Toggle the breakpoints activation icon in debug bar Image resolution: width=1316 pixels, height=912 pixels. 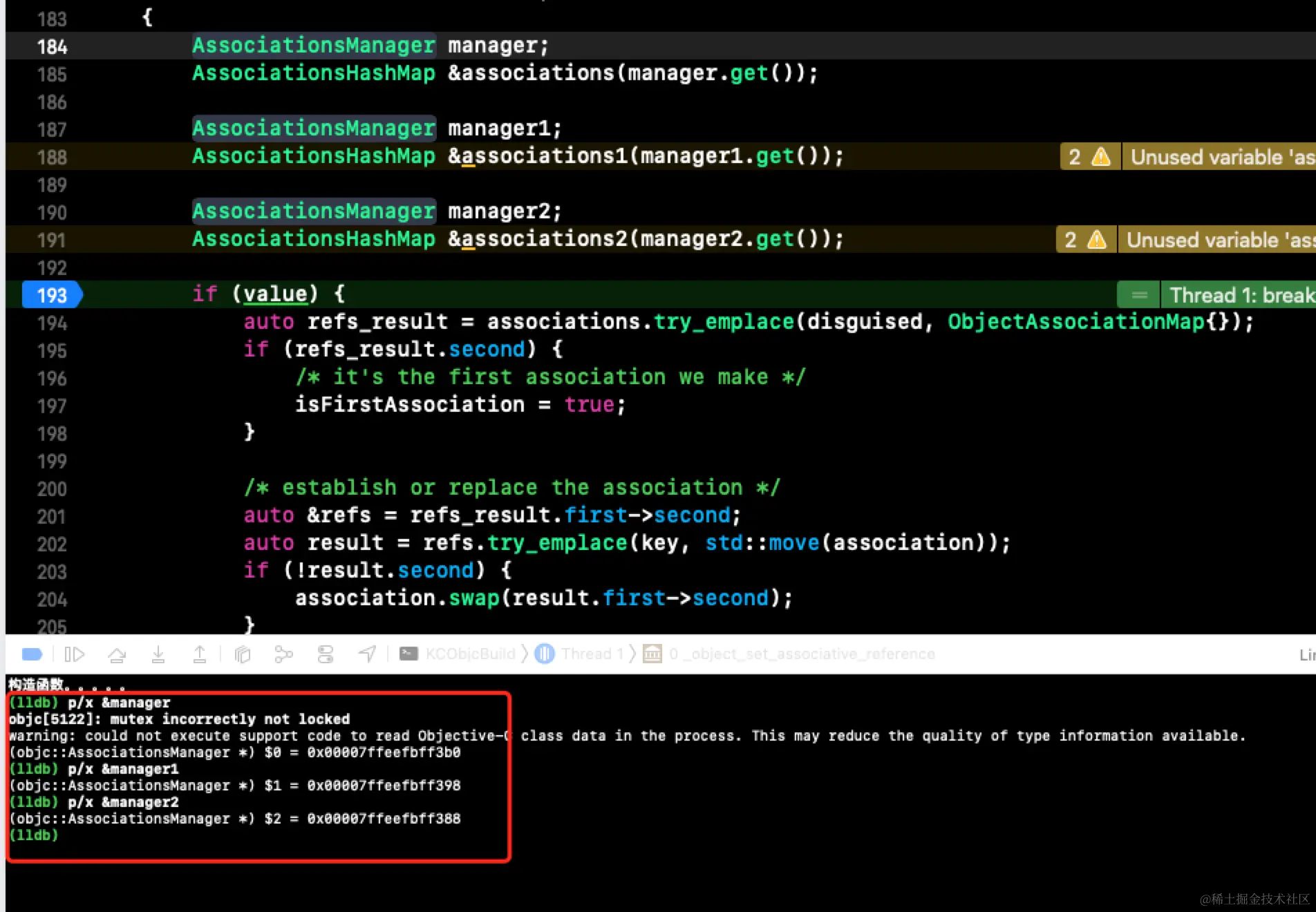pyautogui.click(x=32, y=654)
